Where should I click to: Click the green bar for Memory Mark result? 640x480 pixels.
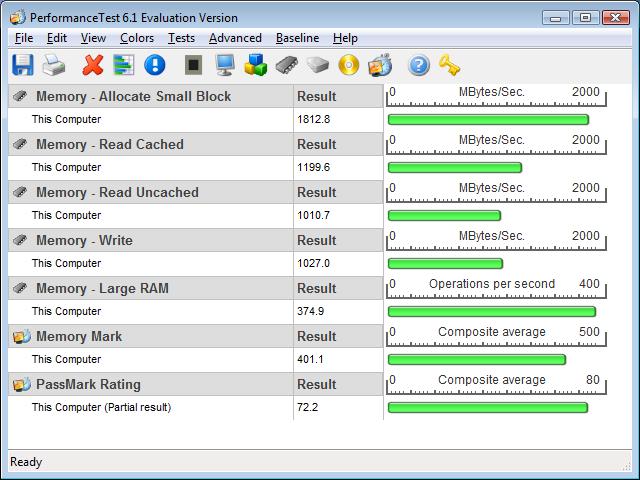477,360
